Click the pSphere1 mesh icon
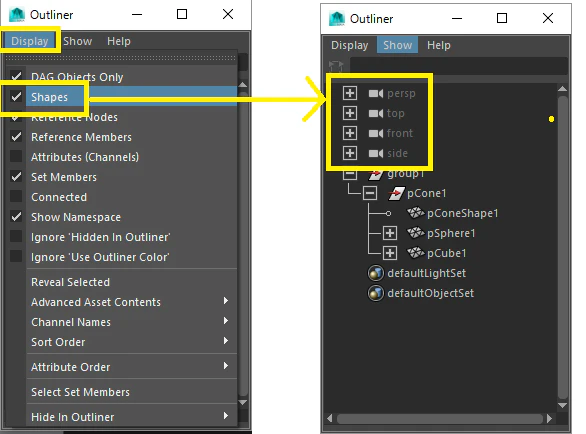The image size is (586, 434). [416, 233]
